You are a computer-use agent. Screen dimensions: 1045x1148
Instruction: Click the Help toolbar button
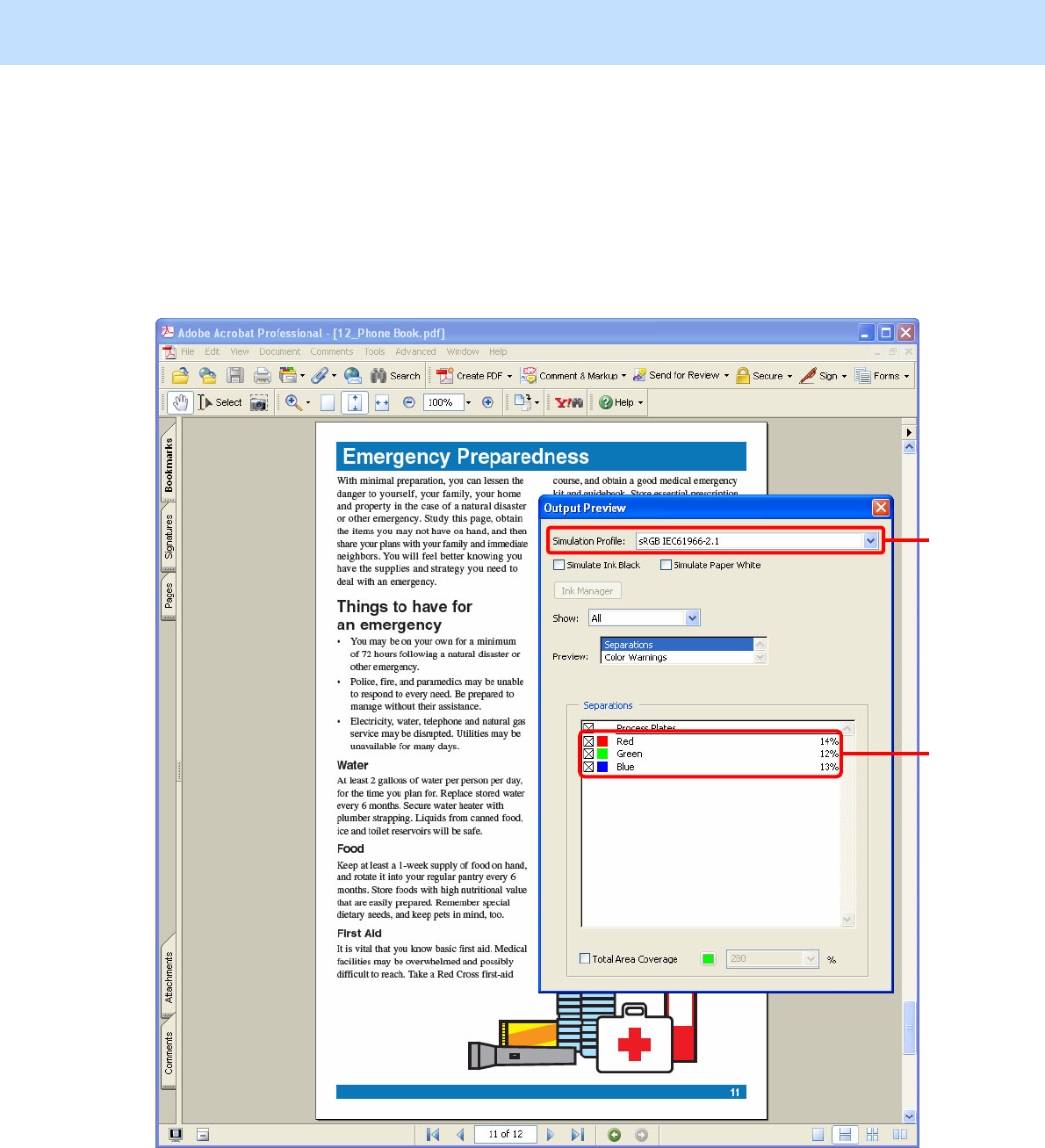[x=621, y=402]
